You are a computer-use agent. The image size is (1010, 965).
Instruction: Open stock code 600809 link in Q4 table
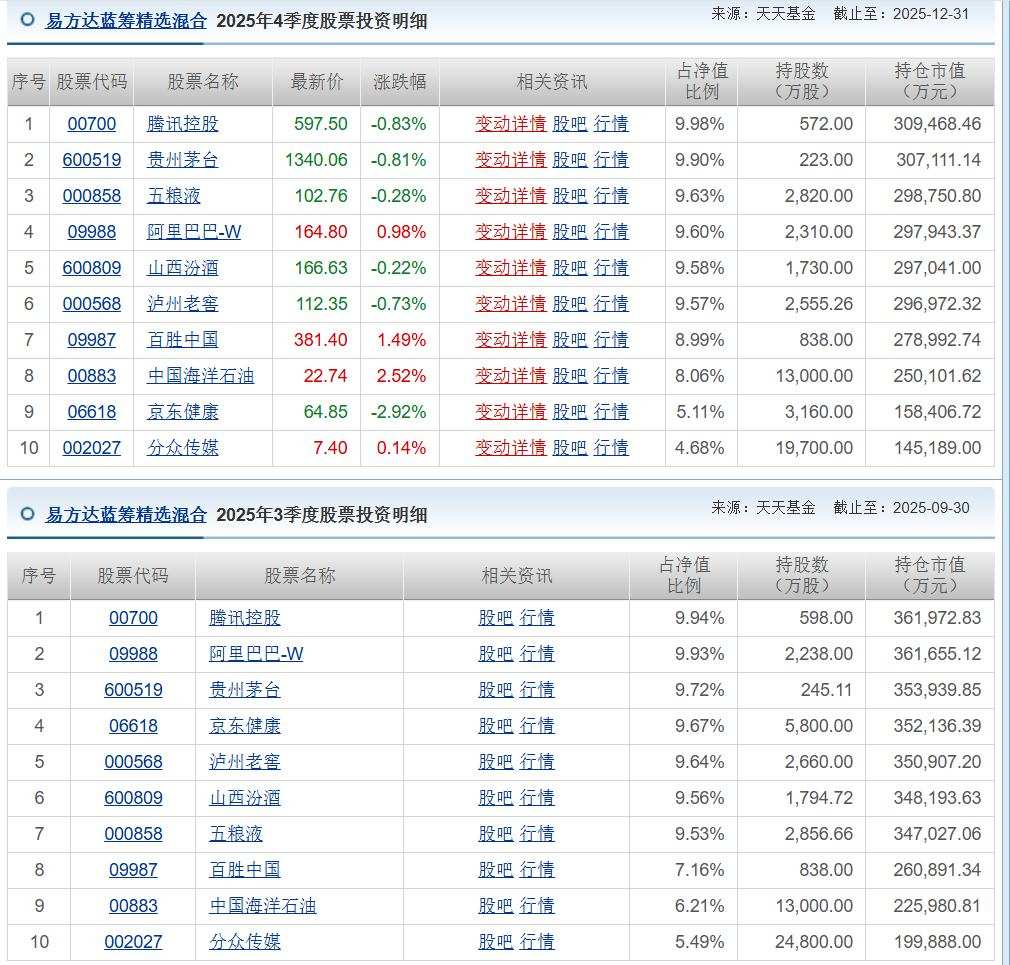coord(91,268)
